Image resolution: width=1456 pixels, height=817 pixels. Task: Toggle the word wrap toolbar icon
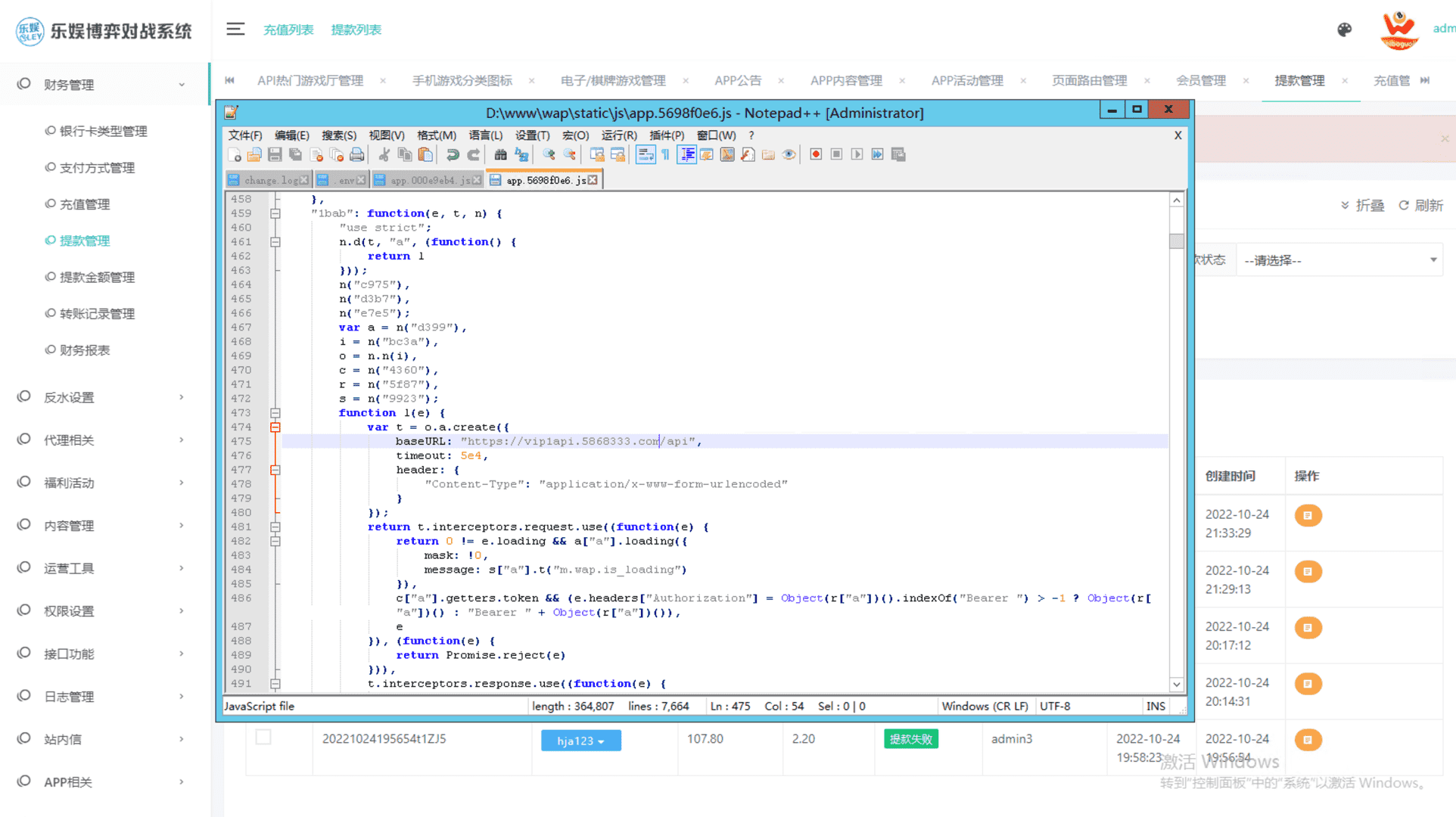coord(645,154)
